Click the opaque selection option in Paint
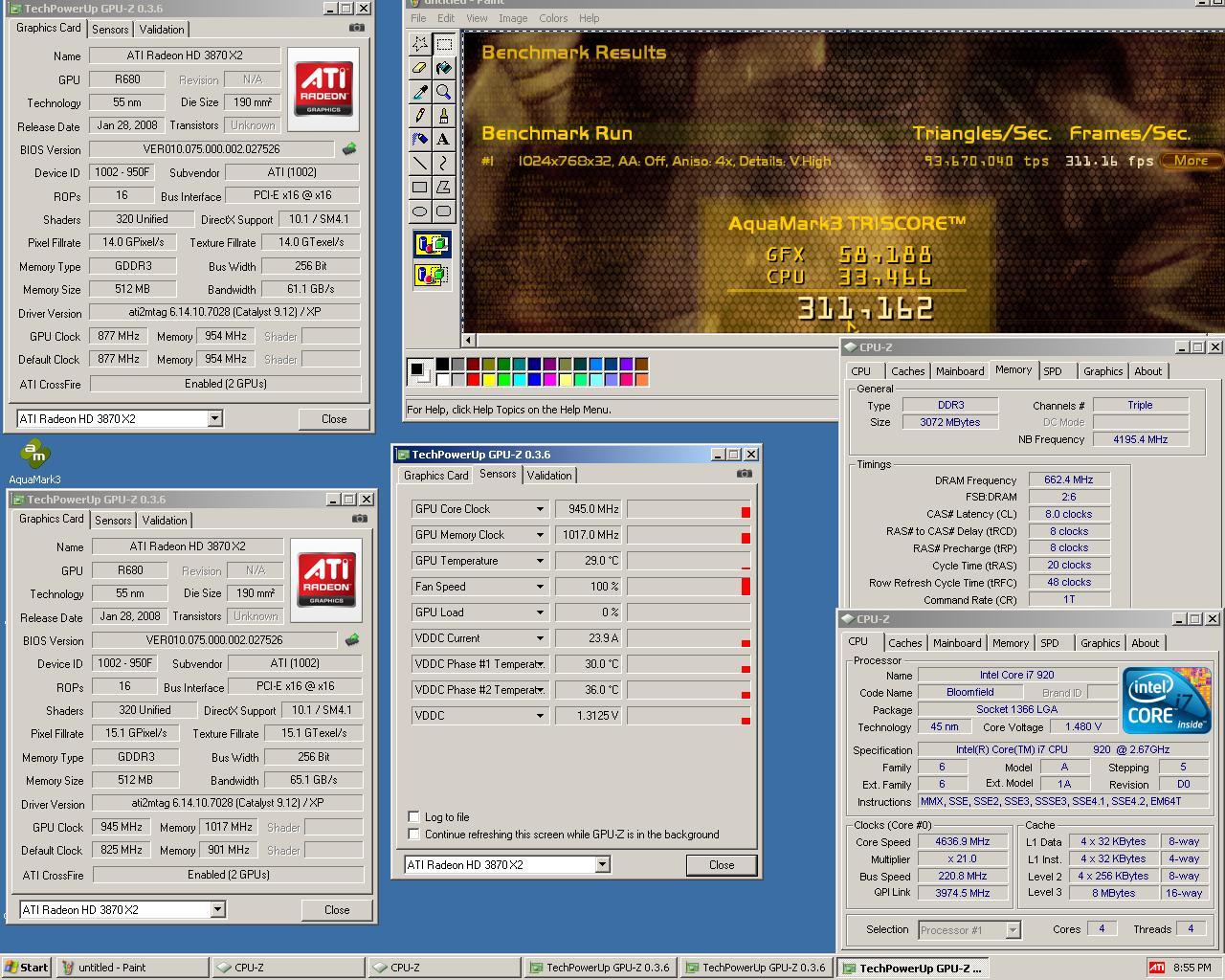The height and width of the screenshot is (980, 1225). tap(432, 244)
